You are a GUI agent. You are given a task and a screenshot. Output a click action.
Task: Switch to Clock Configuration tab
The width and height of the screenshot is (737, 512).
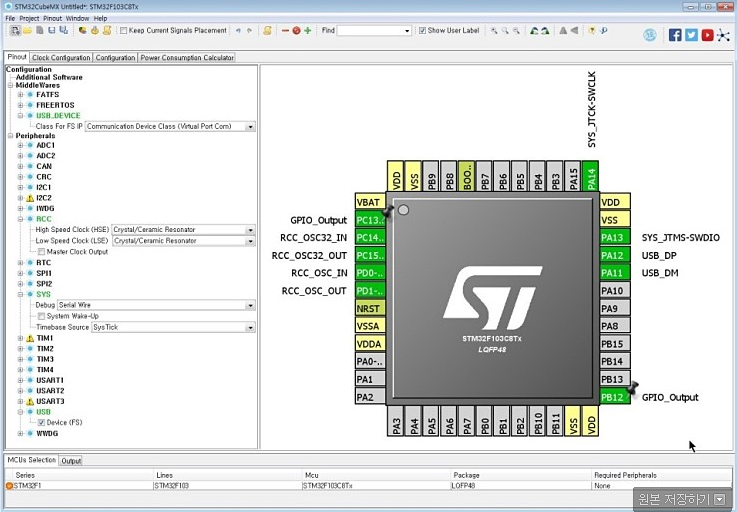coord(61,58)
